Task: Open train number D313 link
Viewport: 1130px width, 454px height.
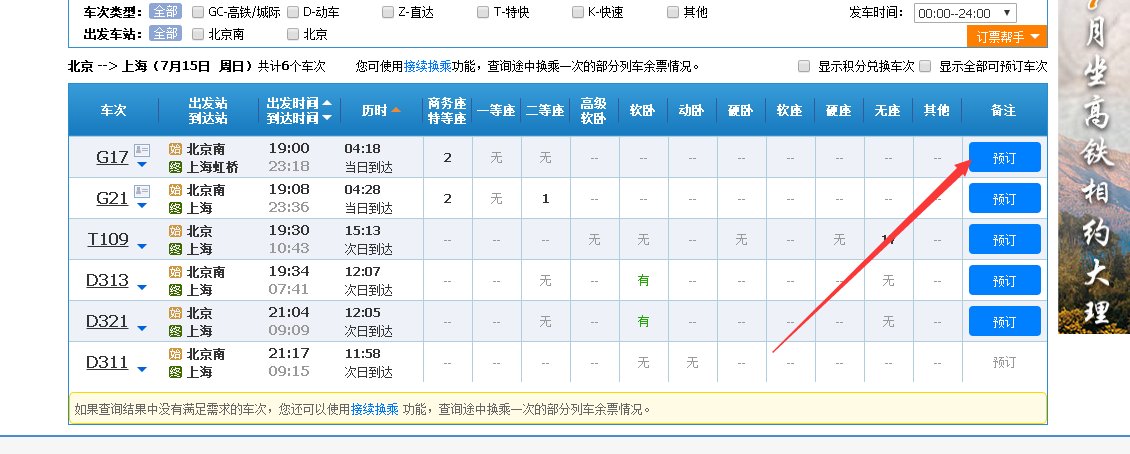Action: (x=107, y=280)
